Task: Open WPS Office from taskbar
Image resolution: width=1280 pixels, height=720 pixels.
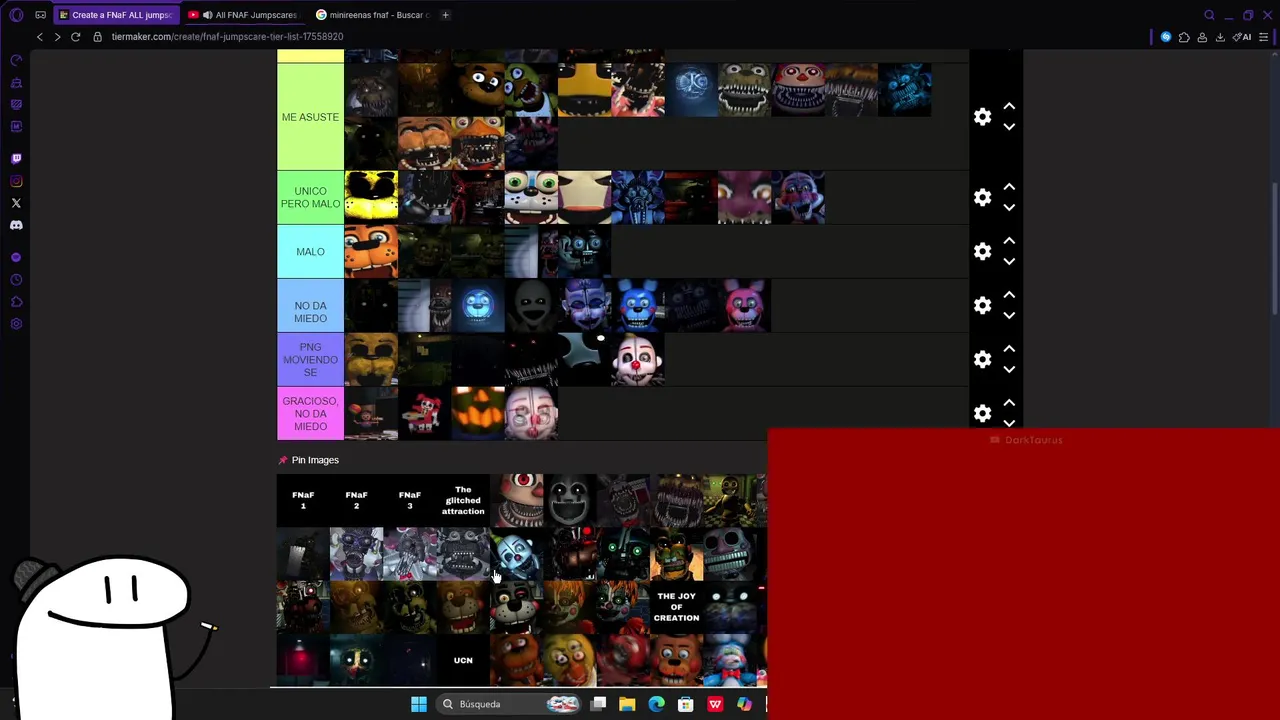Action: pyautogui.click(x=715, y=704)
